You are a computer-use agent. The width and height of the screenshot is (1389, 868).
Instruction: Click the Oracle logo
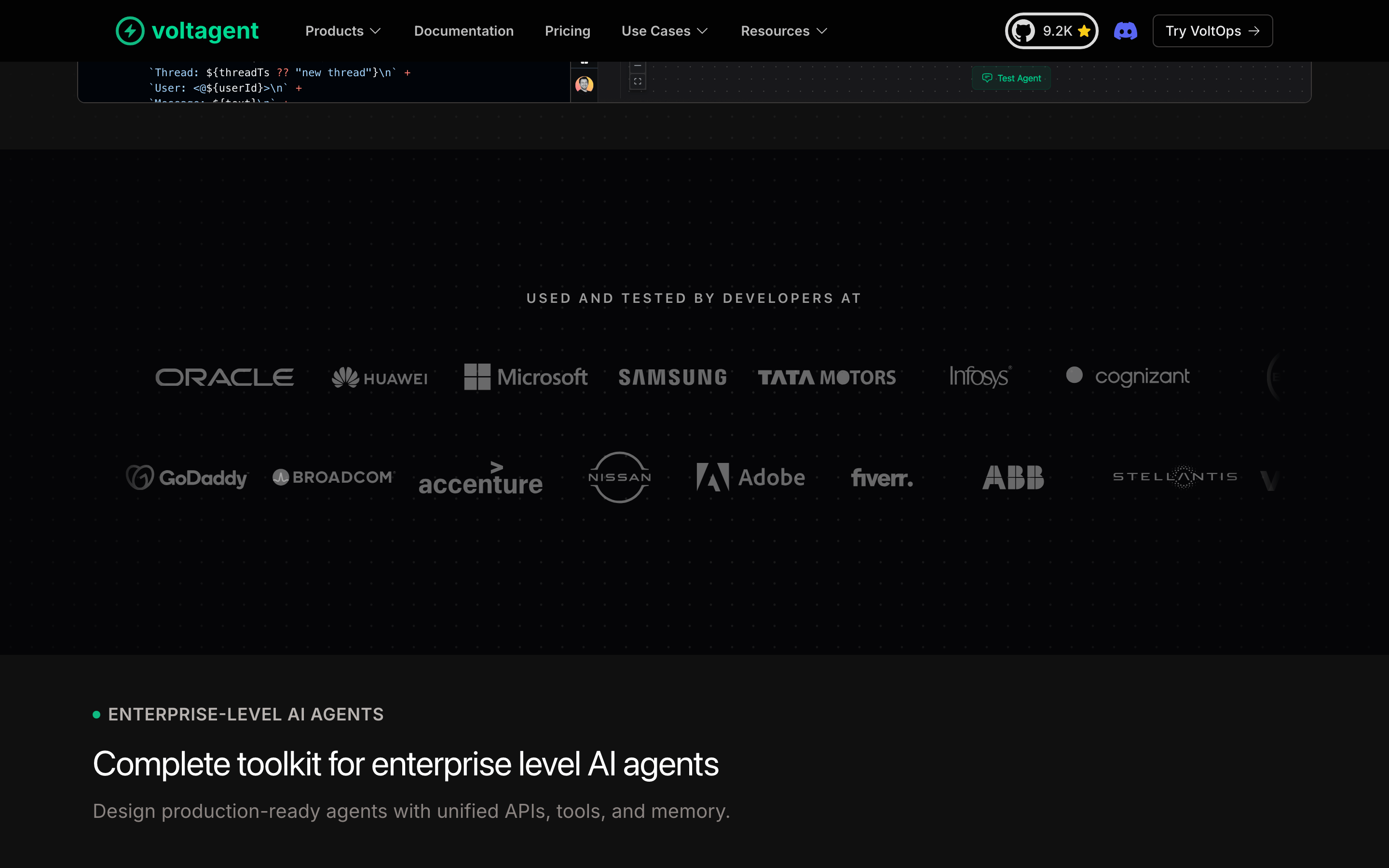pos(224,377)
